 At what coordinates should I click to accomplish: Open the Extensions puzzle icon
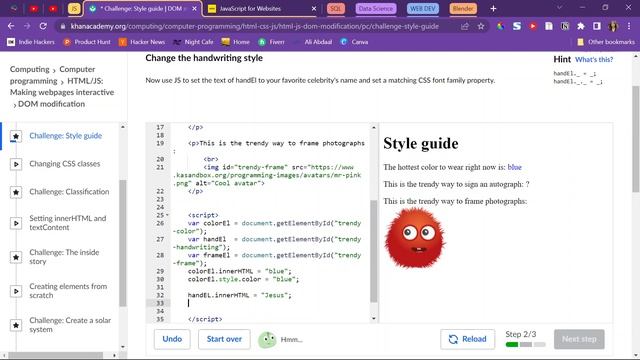pos(581,26)
